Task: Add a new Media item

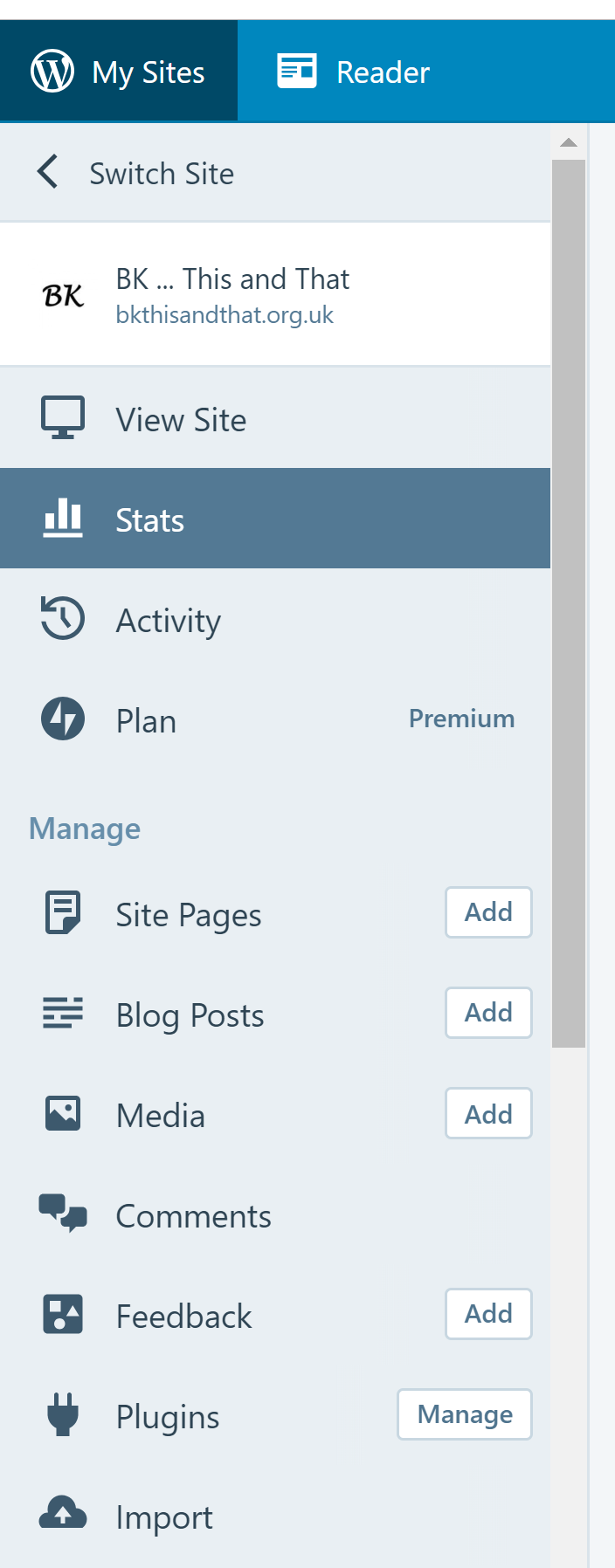Action: pos(488,1114)
